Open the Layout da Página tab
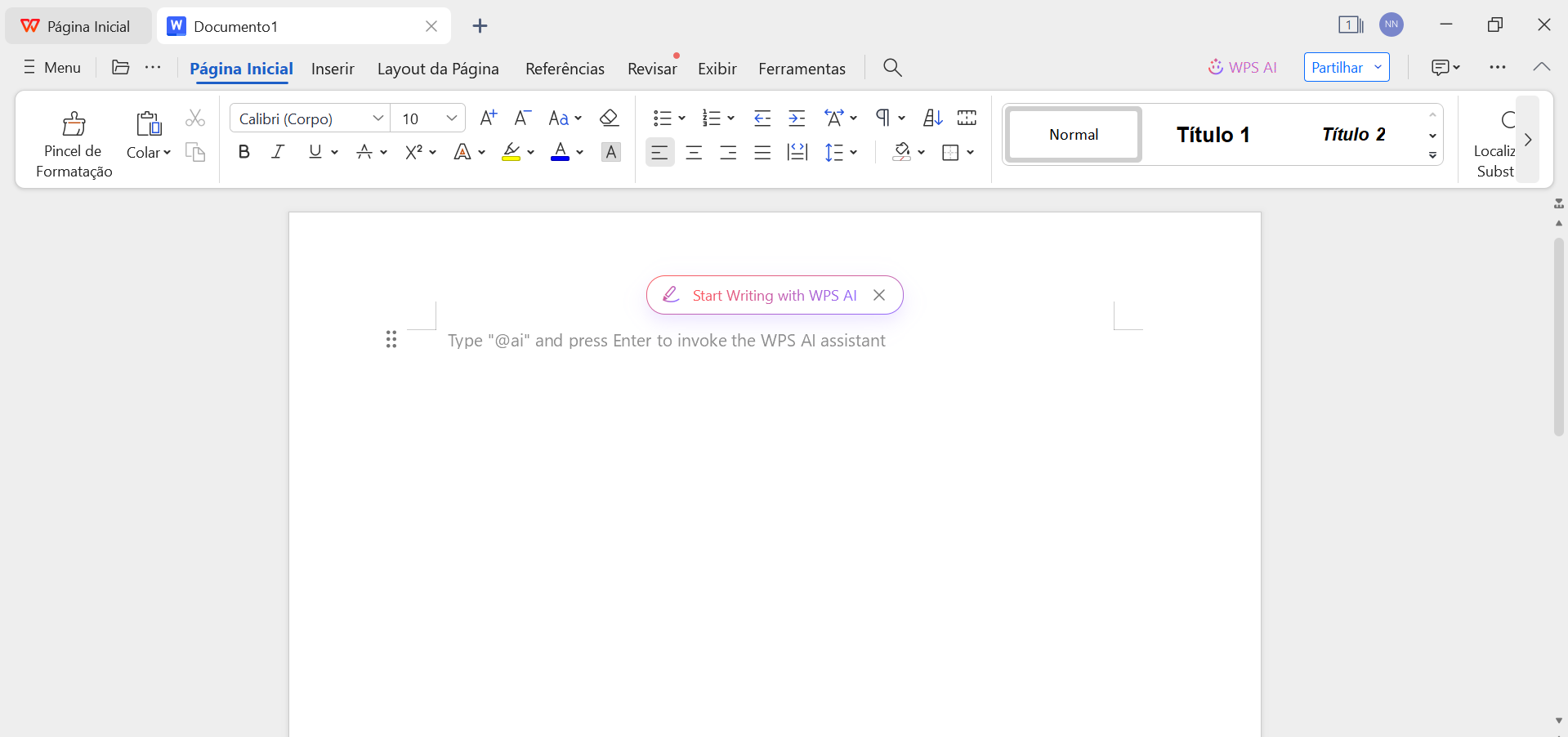 pyautogui.click(x=438, y=69)
